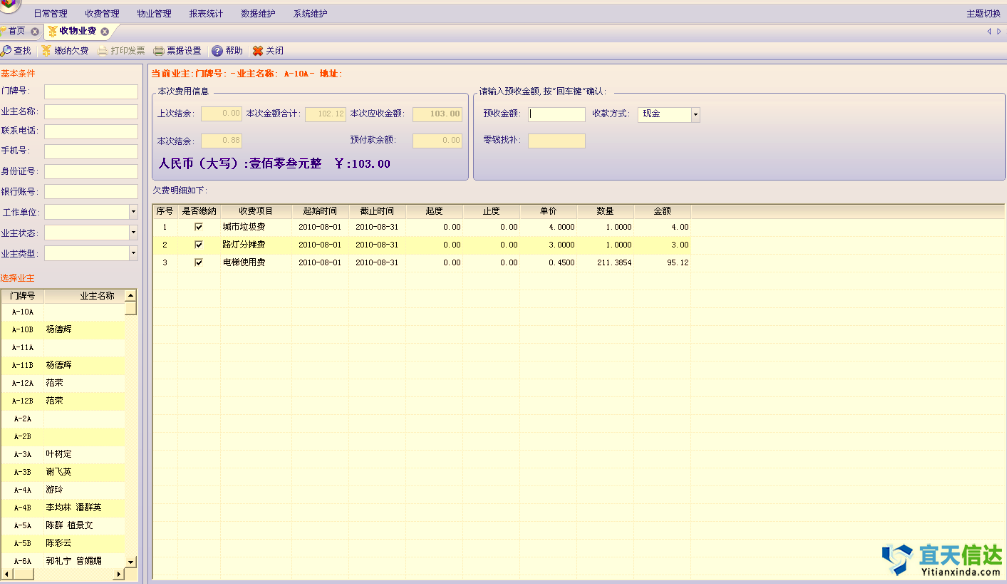The width and height of the screenshot is (1007, 584).
Task: Click 主题切换 theme switch link
Action: (x=982, y=14)
